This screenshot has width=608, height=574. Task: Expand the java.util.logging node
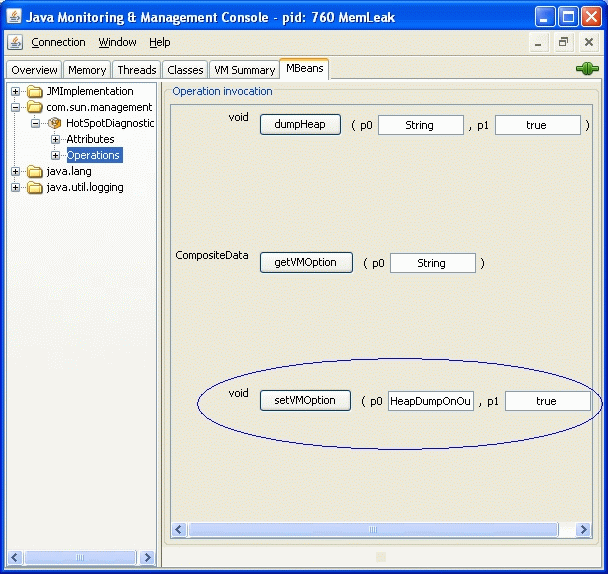[x=15, y=188]
